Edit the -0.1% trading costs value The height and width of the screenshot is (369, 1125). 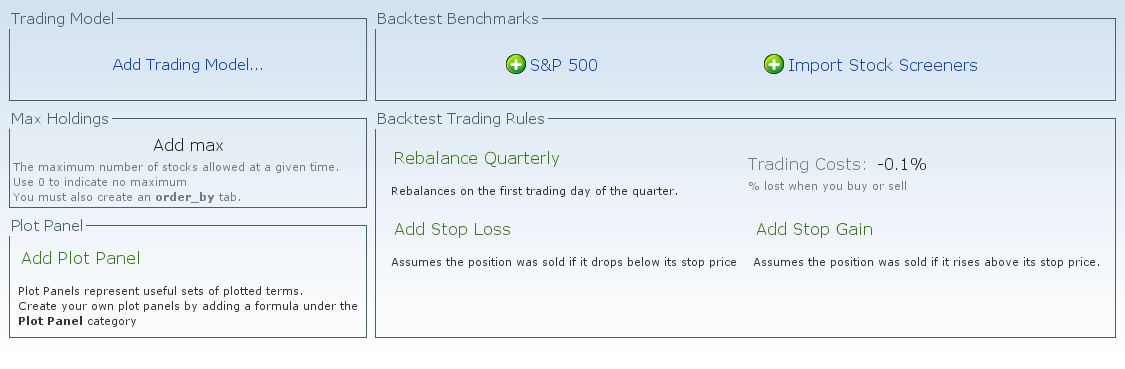click(x=902, y=164)
